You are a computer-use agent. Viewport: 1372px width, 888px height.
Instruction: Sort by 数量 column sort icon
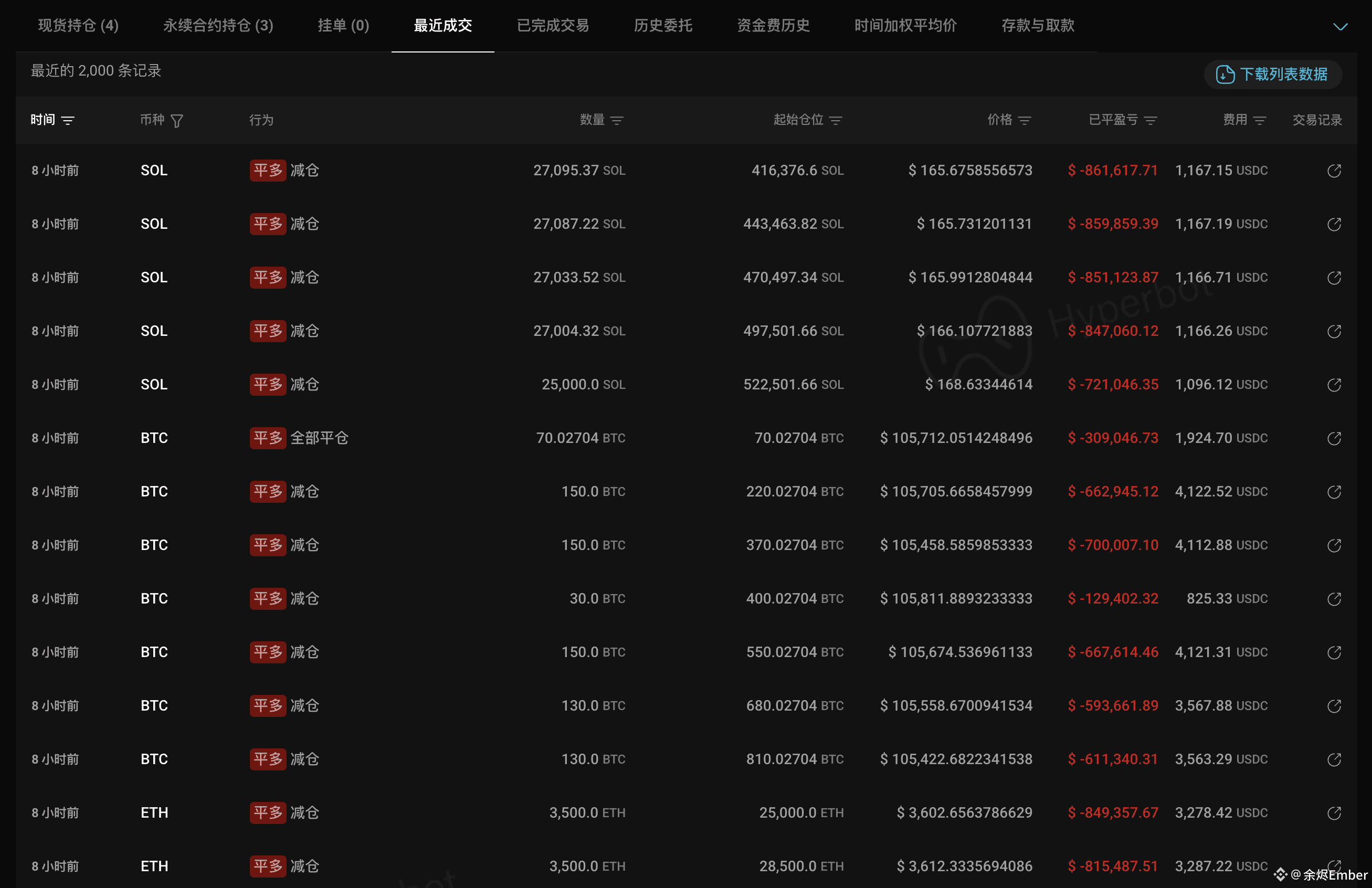[617, 120]
